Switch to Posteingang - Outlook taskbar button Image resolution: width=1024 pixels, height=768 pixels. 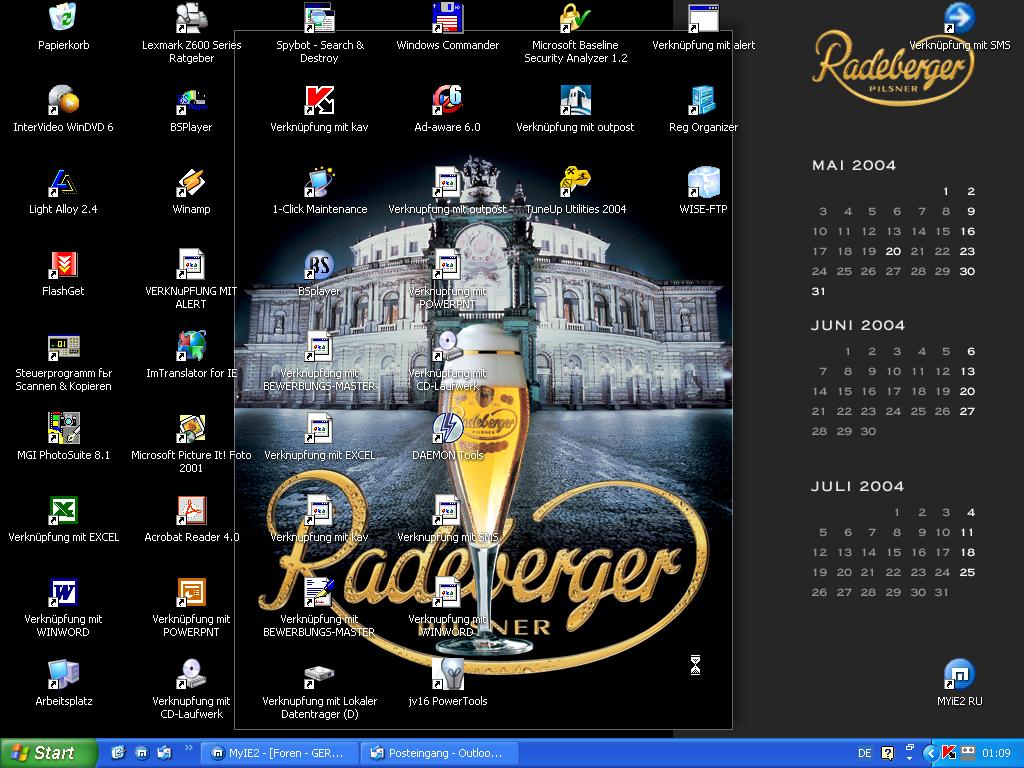point(440,753)
